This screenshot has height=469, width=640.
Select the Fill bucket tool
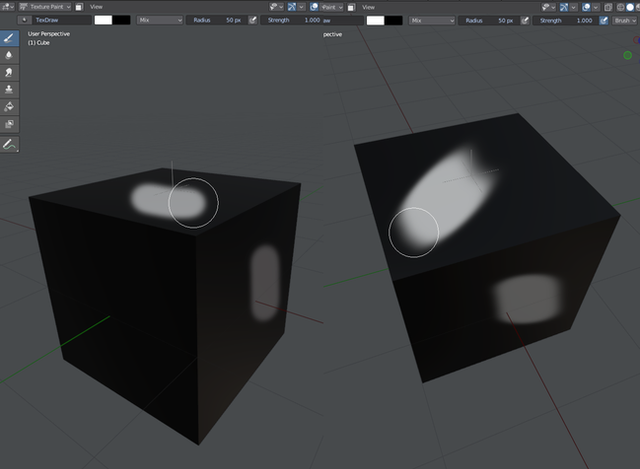[9, 107]
